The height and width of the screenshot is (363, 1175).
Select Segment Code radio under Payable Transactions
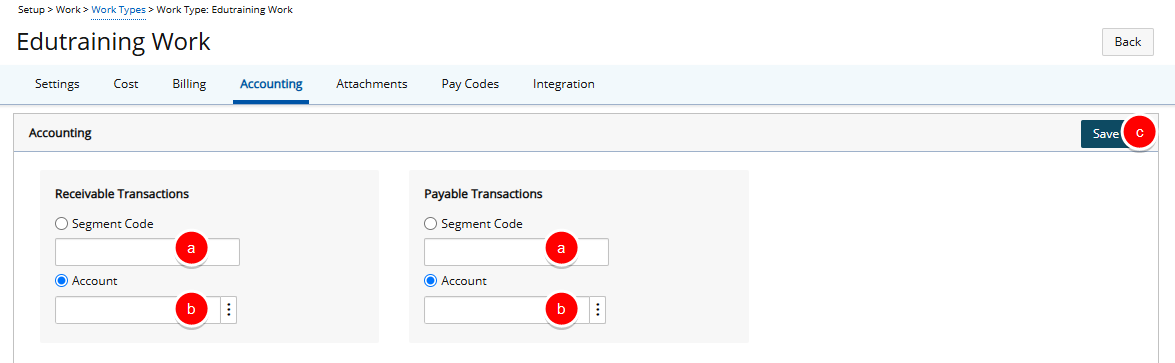point(430,224)
